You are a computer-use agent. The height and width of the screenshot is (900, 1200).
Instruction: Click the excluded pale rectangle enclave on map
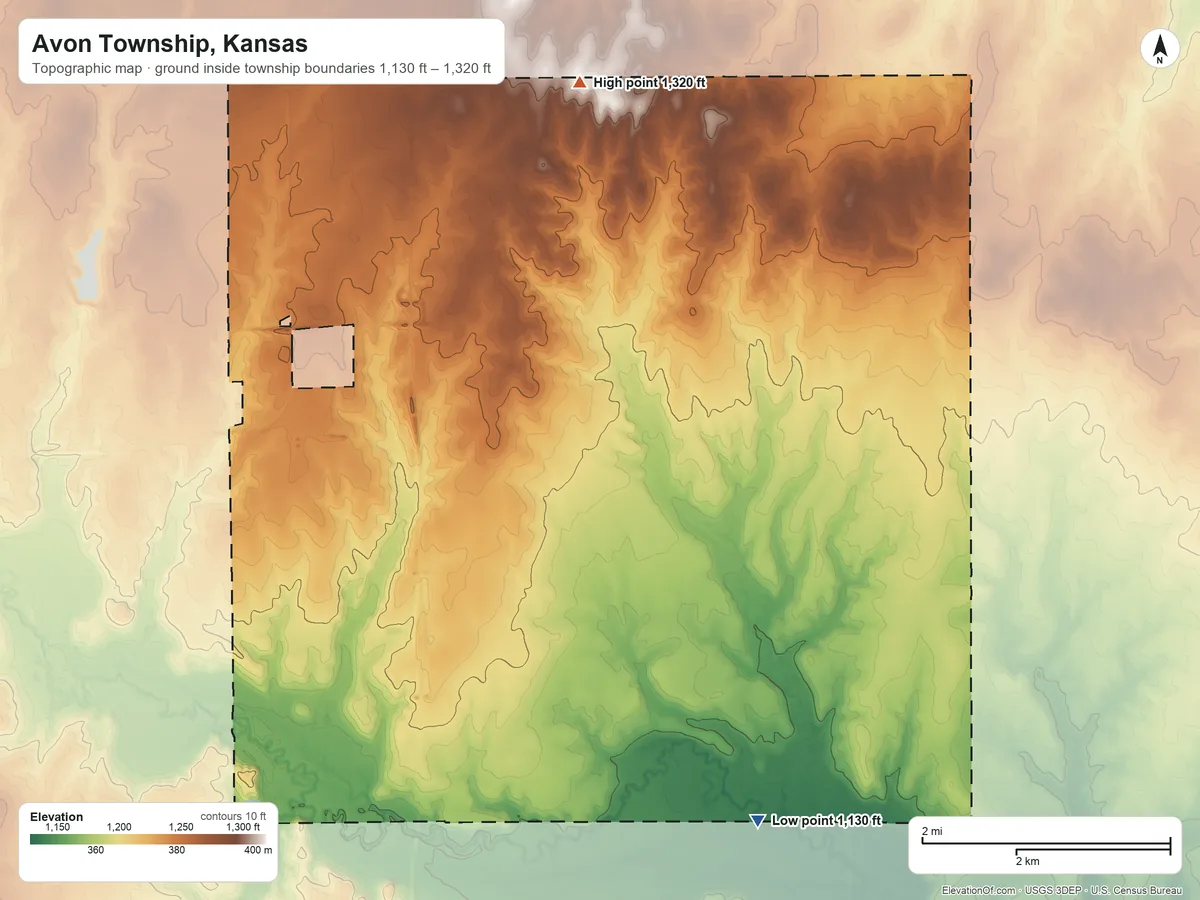click(x=323, y=356)
